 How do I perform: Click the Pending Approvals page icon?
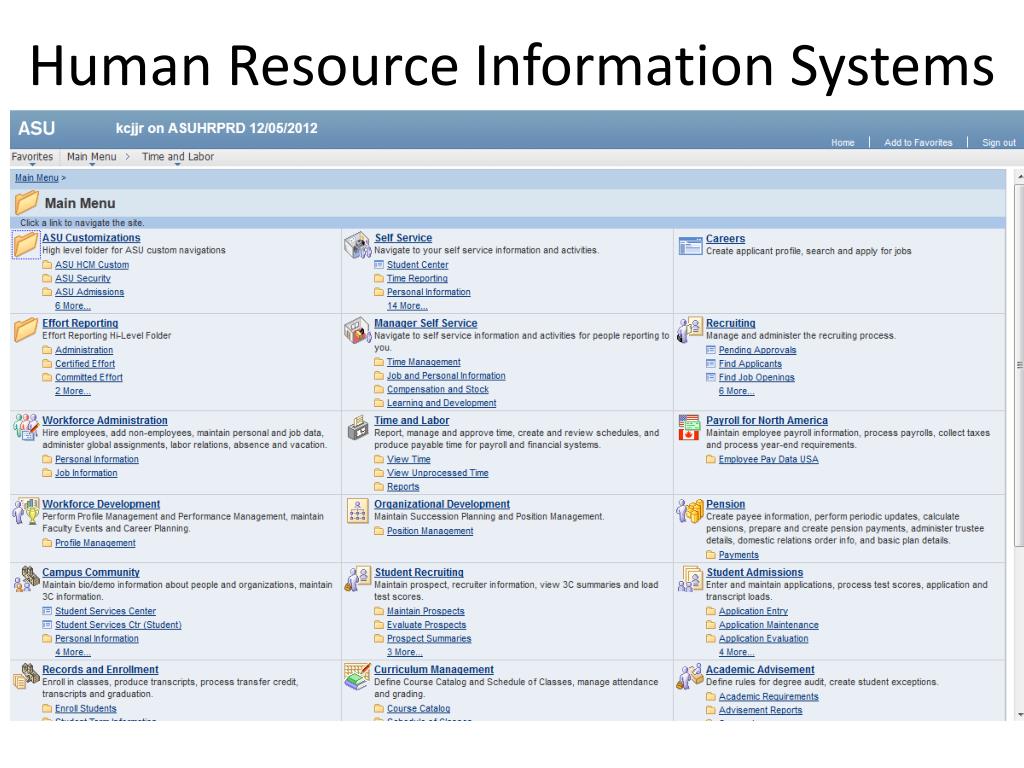pyautogui.click(x=711, y=350)
